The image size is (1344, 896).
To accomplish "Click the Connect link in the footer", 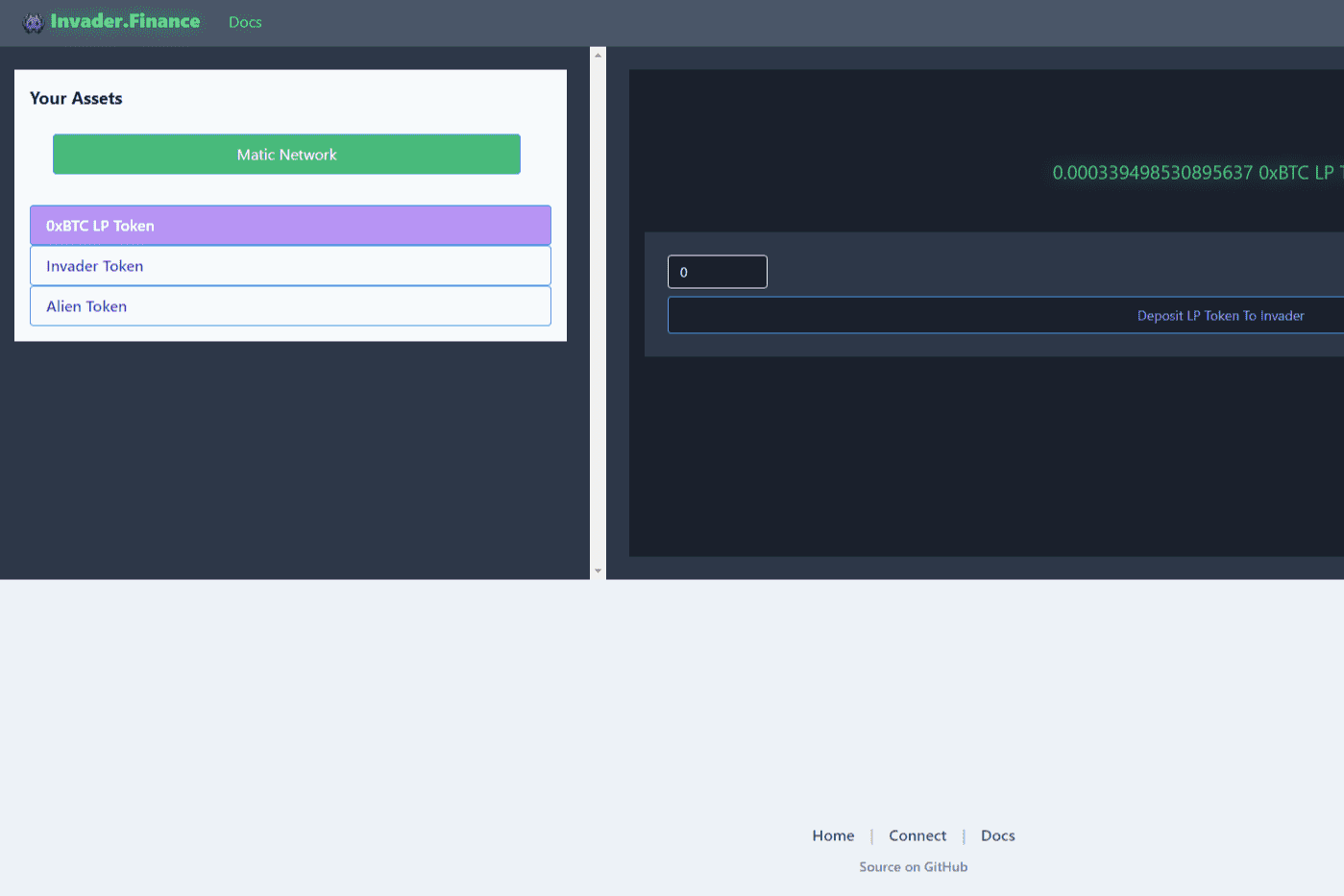I will pyautogui.click(x=916, y=835).
